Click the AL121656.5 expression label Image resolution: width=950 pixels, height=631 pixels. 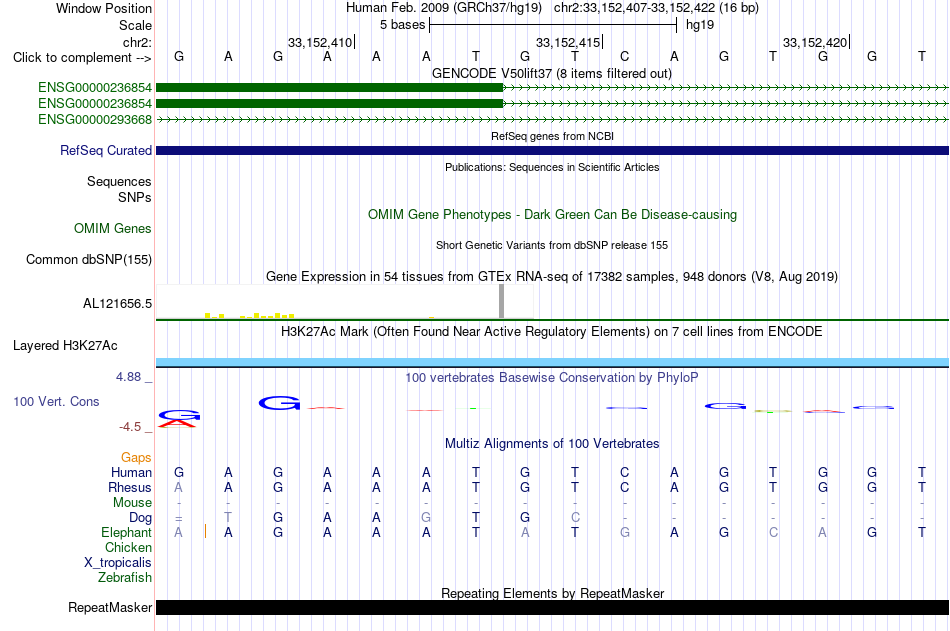pyautogui.click(x=117, y=304)
